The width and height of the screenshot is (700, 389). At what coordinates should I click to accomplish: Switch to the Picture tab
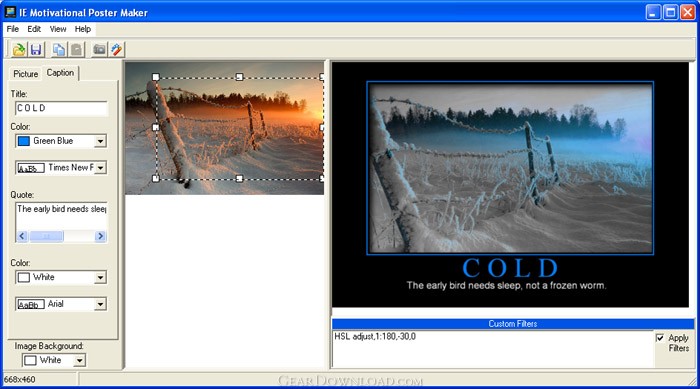click(25, 74)
